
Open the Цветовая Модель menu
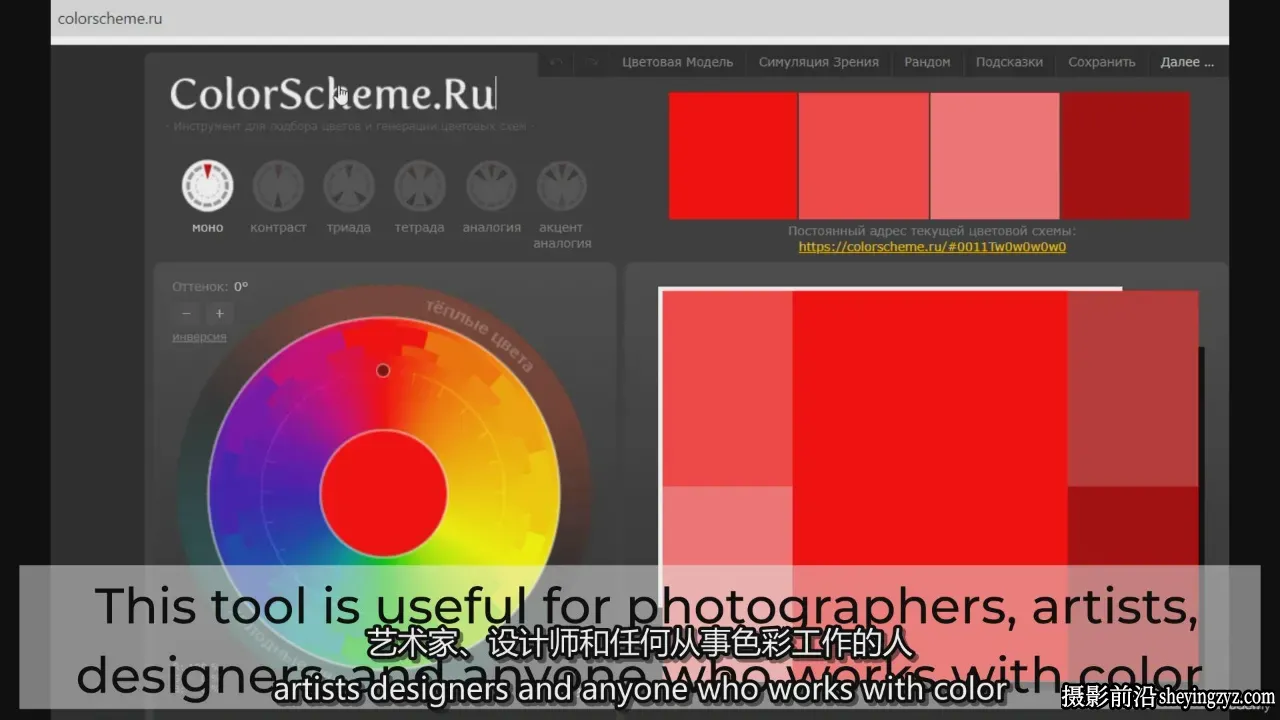coord(678,62)
